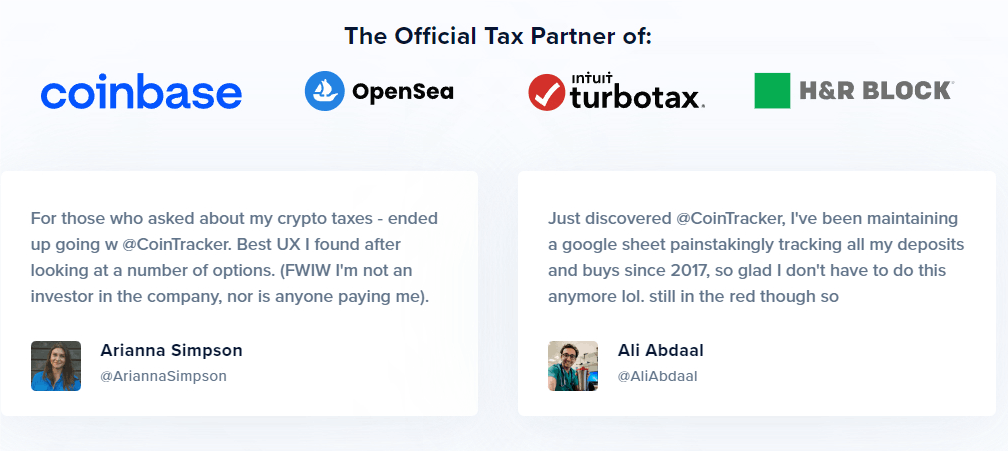The height and width of the screenshot is (451, 1008).
Task: Open Ali Abdaal's profile photo
Action: pyautogui.click(x=573, y=366)
